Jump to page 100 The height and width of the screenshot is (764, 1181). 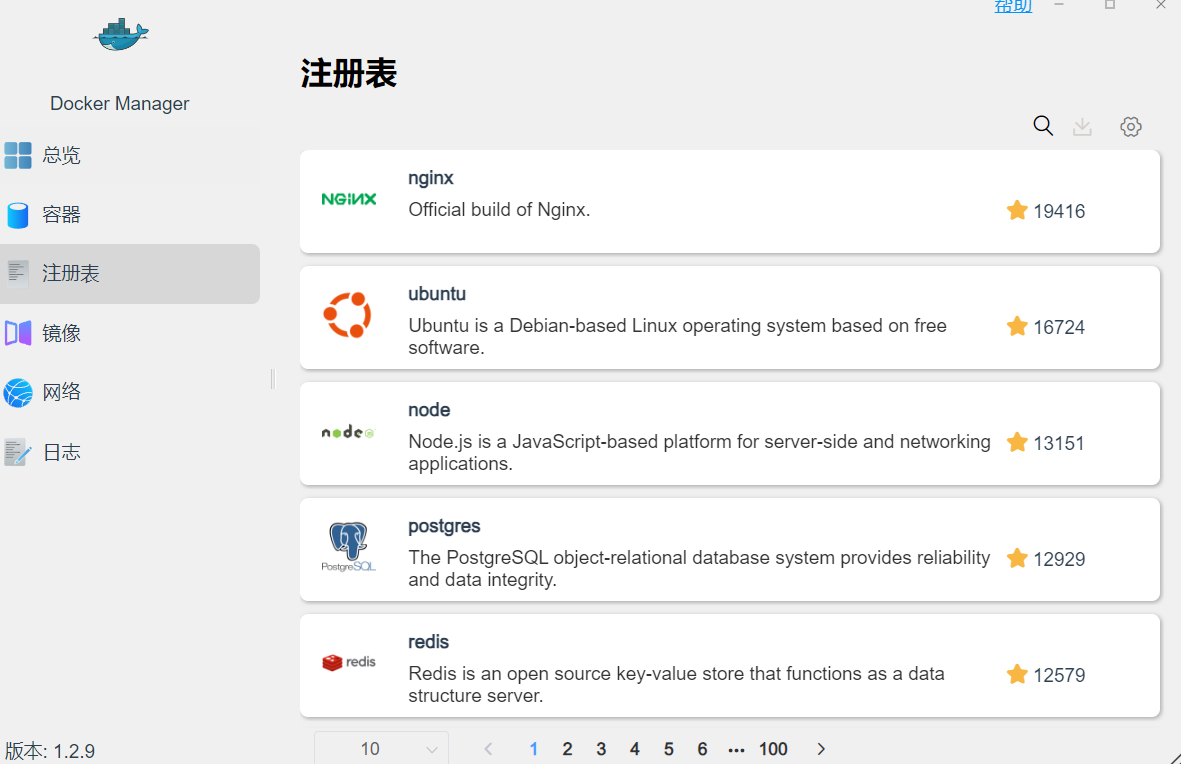pos(773,749)
